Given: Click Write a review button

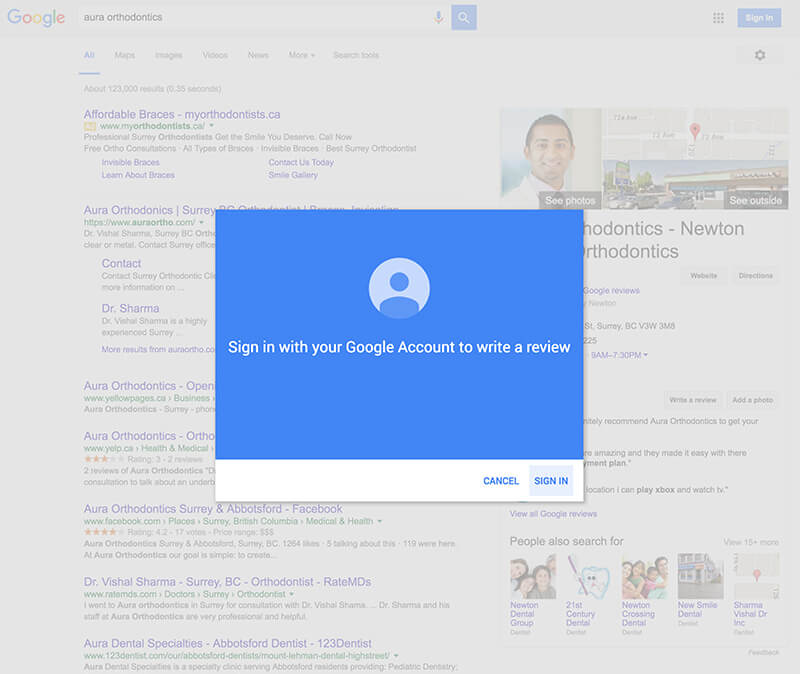Looking at the screenshot, I should (x=692, y=400).
